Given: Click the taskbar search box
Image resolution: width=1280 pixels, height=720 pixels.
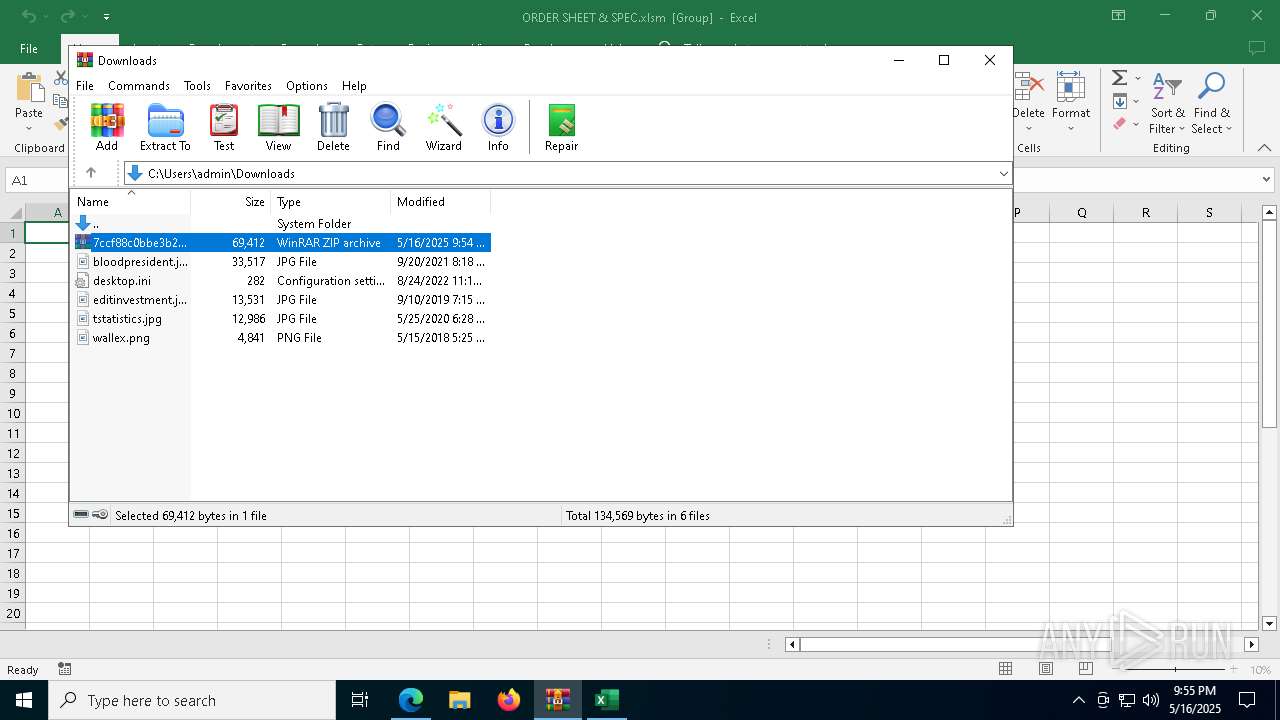Looking at the screenshot, I should [x=192, y=700].
